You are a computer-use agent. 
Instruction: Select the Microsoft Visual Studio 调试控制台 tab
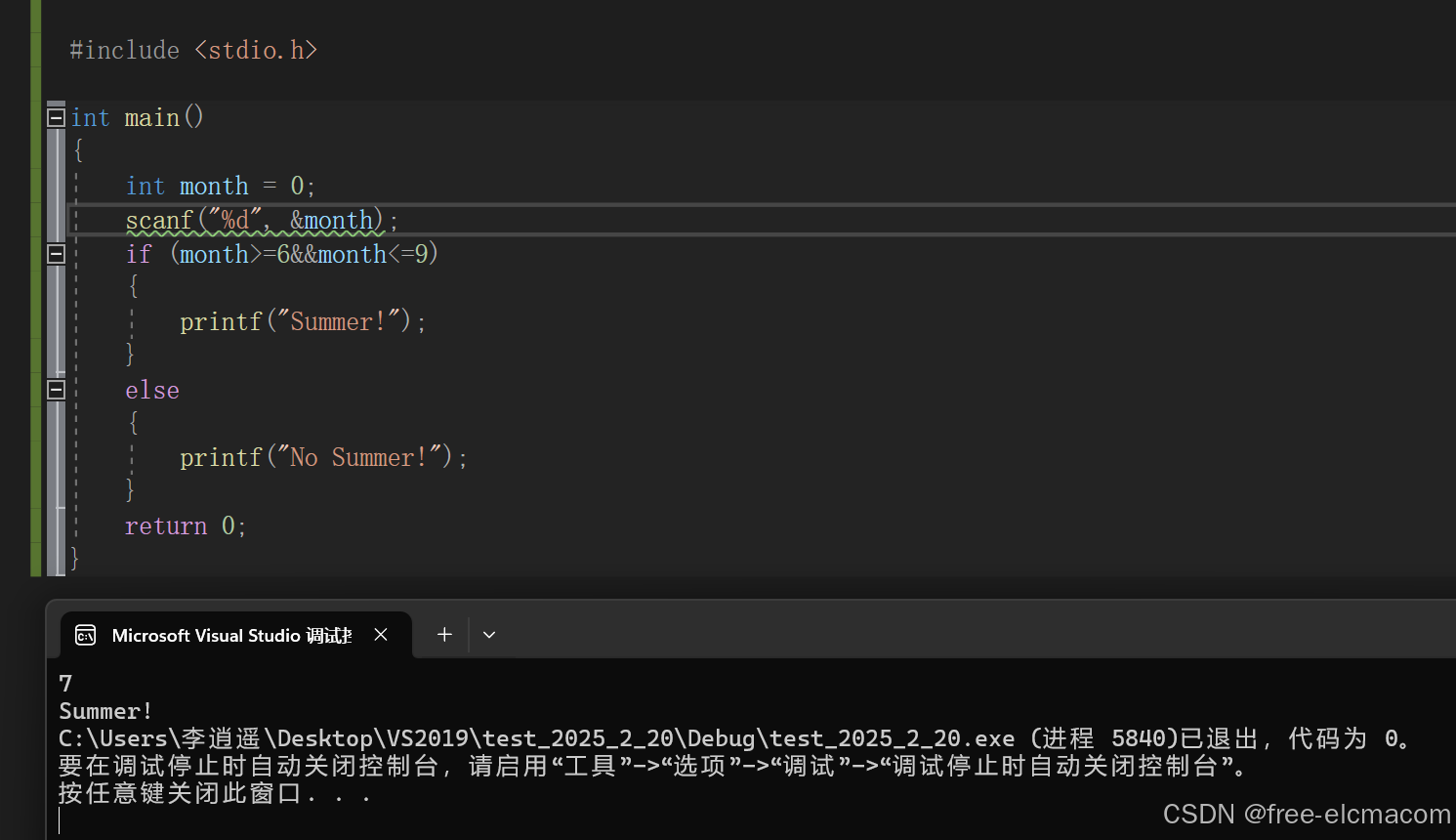[231, 635]
